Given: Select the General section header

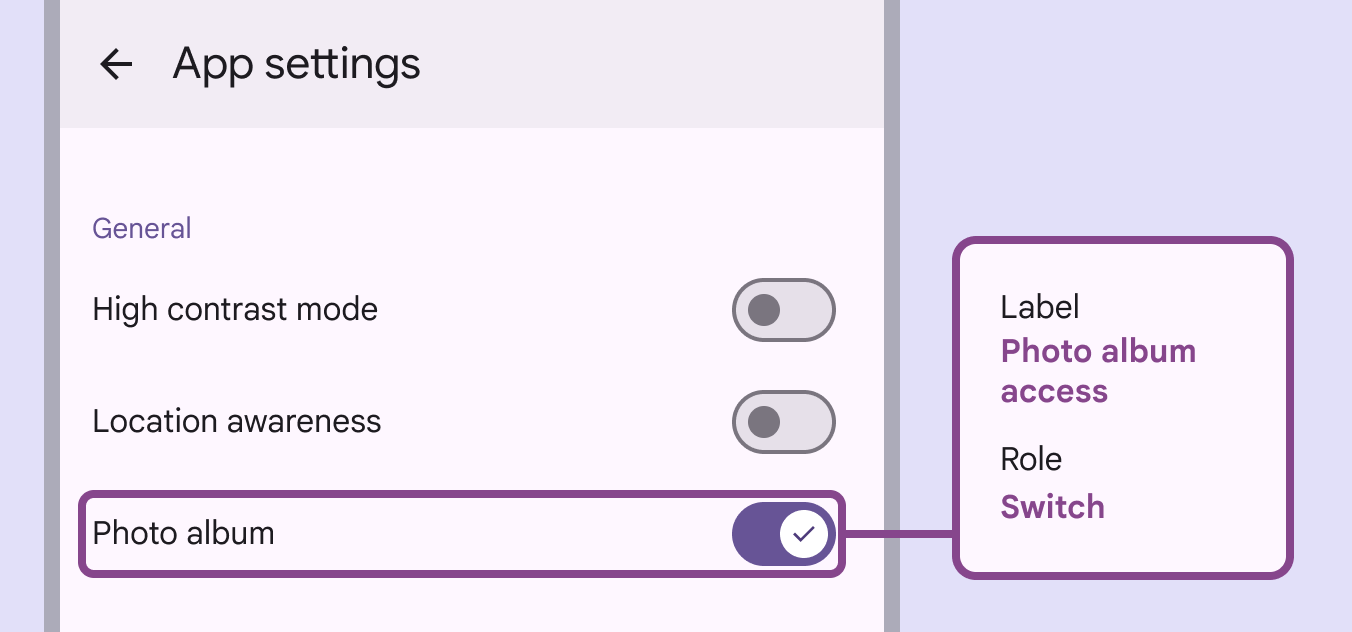Looking at the screenshot, I should [x=142, y=228].
